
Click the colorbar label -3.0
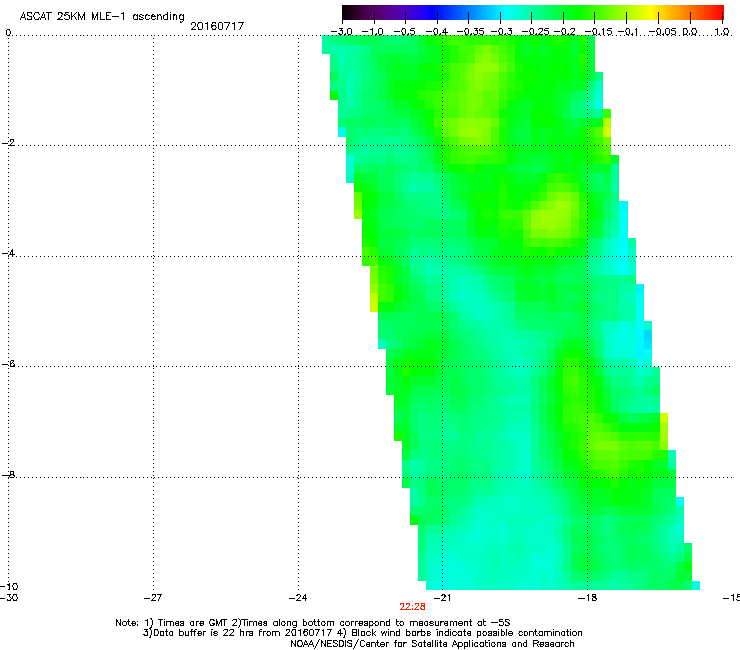coord(341,32)
